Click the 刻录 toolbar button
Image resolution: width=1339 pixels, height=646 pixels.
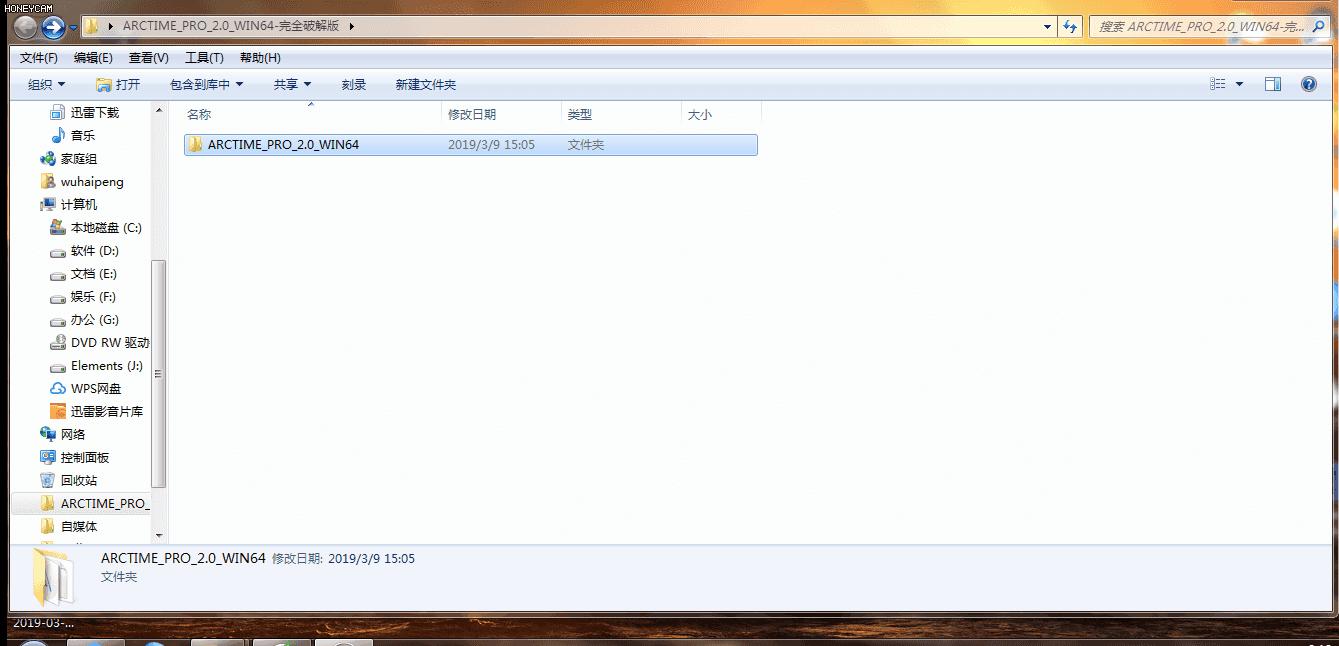point(353,84)
